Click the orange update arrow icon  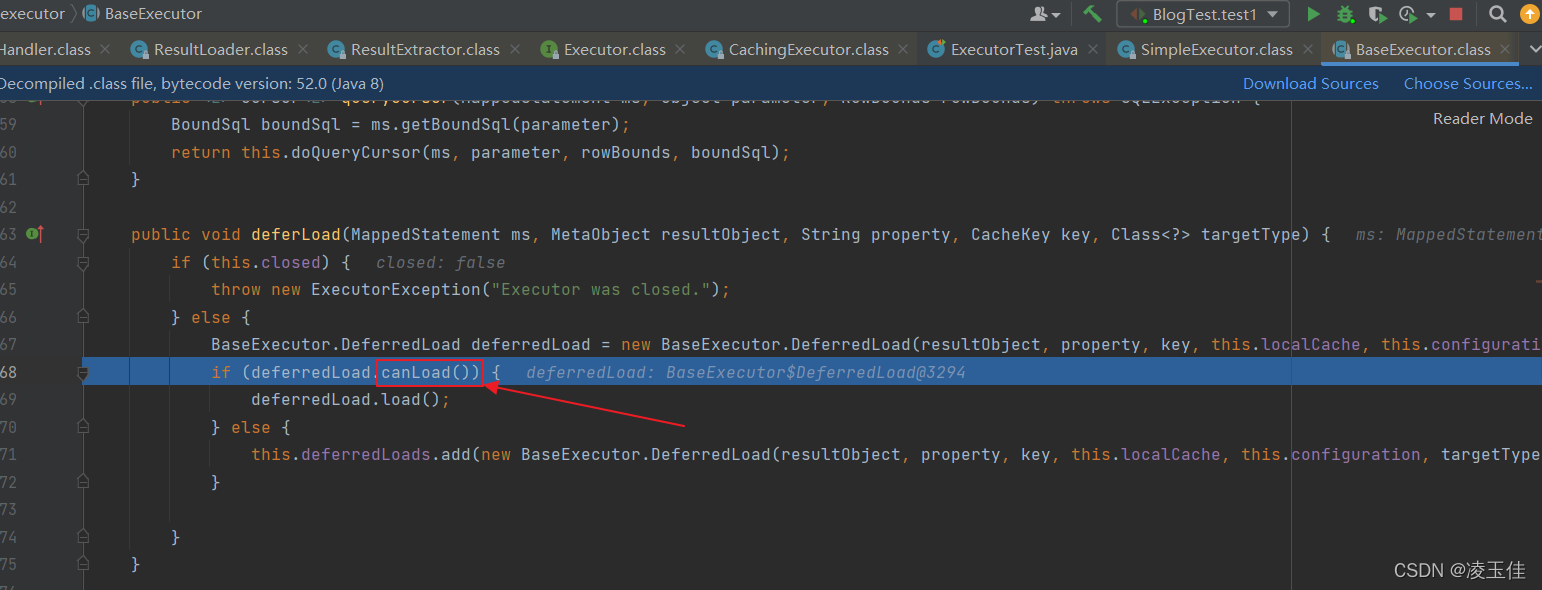point(1529,14)
